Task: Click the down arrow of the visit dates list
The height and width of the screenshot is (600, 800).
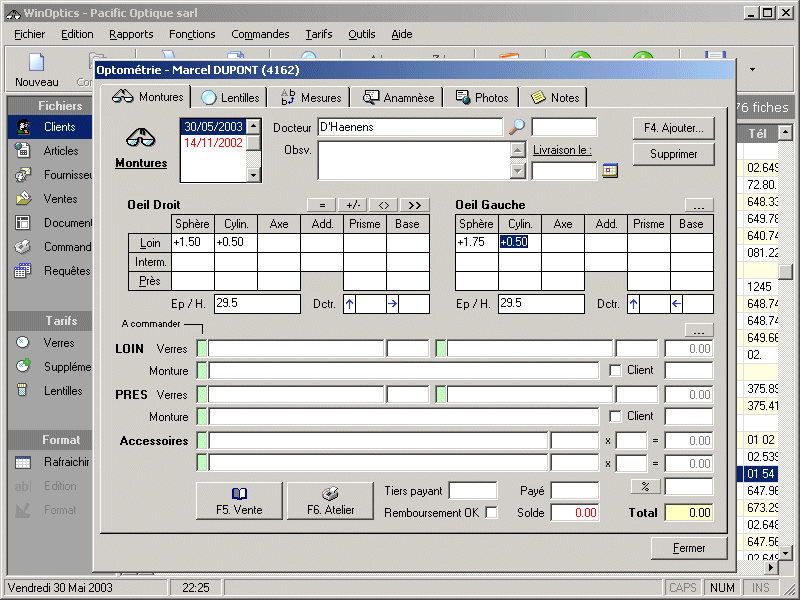Action: (253, 175)
